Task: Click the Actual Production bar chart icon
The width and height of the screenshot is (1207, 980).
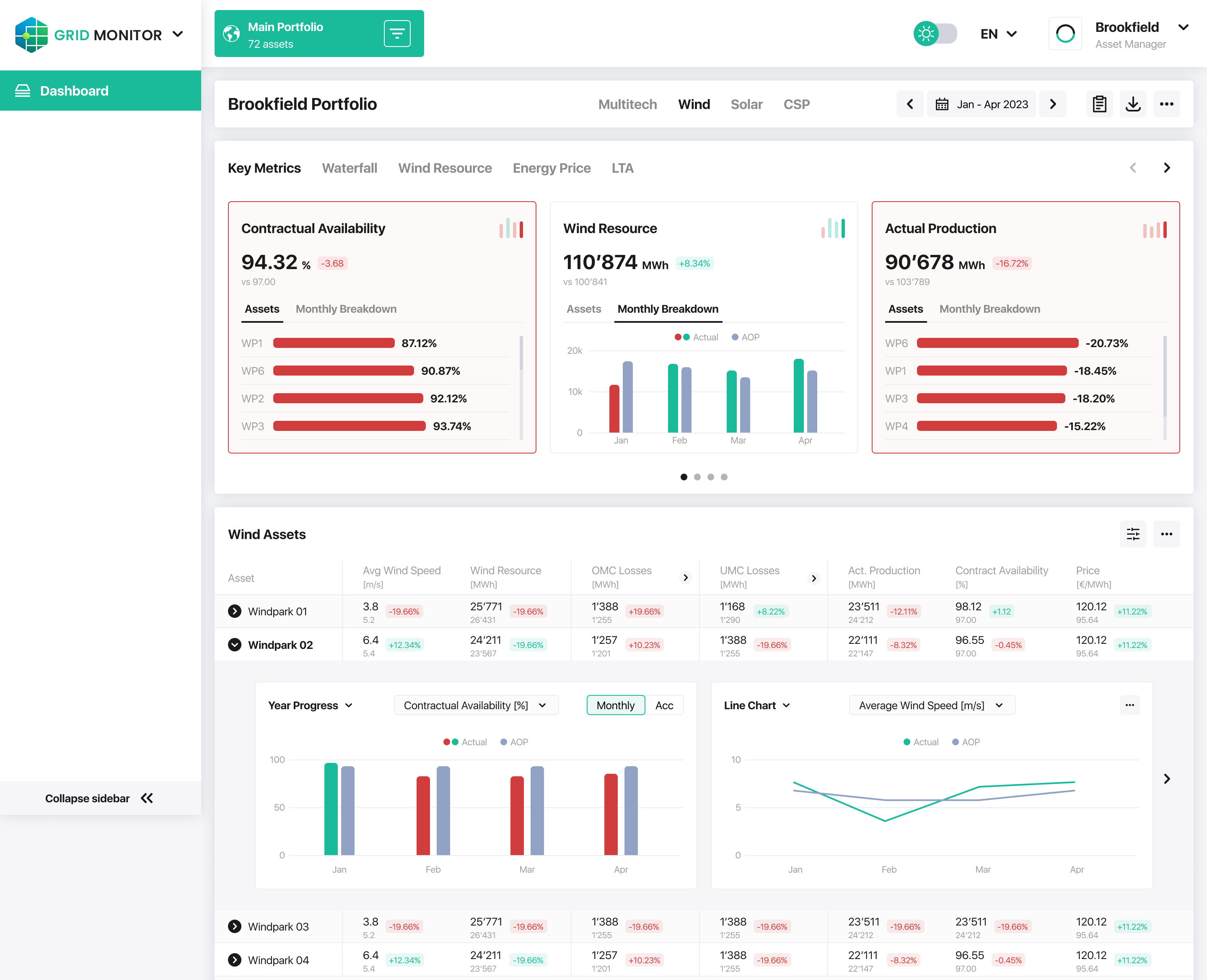Action: (x=1155, y=229)
